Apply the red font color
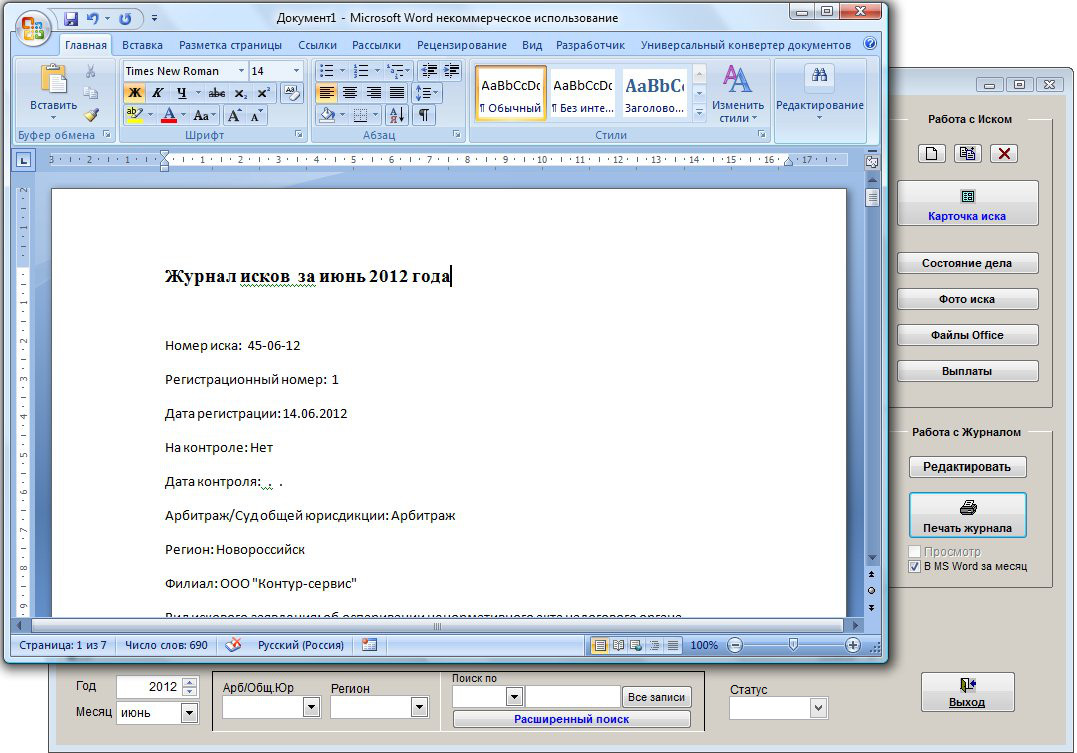The height and width of the screenshot is (753, 1077). click(169, 115)
